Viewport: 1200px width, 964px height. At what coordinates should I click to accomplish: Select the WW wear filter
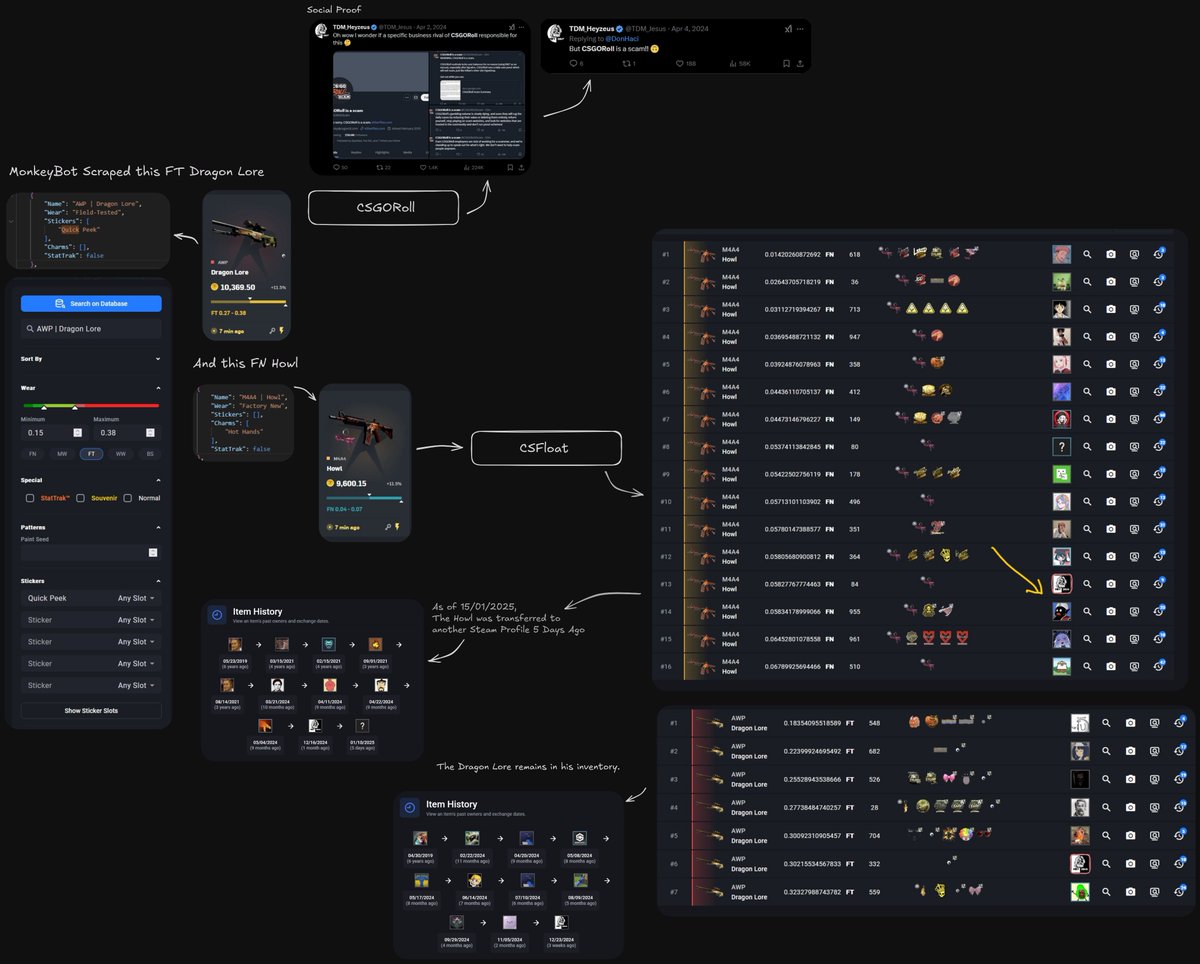tap(120, 454)
